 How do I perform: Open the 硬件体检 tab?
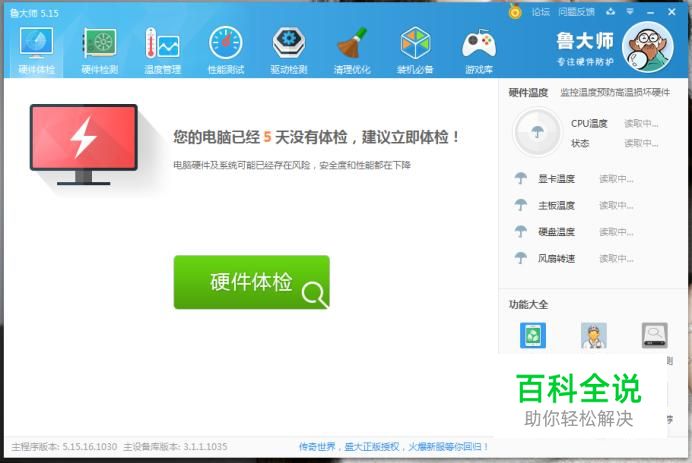click(x=36, y=51)
